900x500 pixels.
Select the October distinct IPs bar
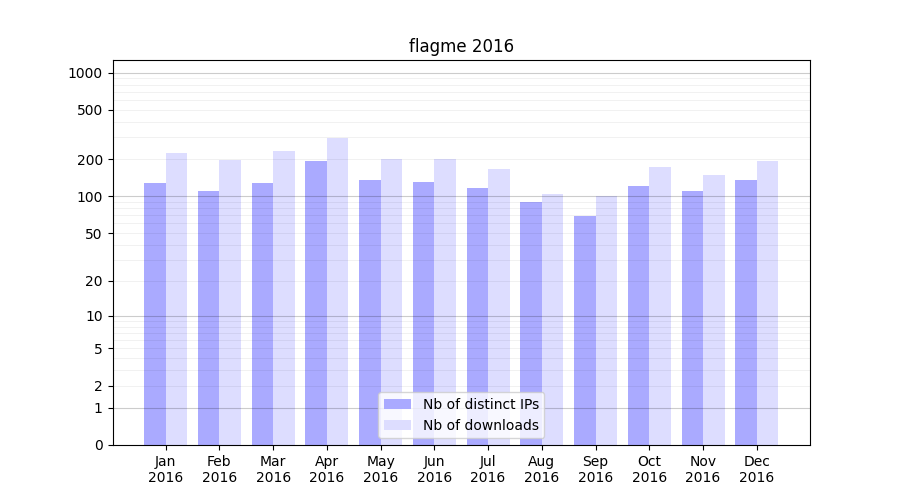point(638,315)
